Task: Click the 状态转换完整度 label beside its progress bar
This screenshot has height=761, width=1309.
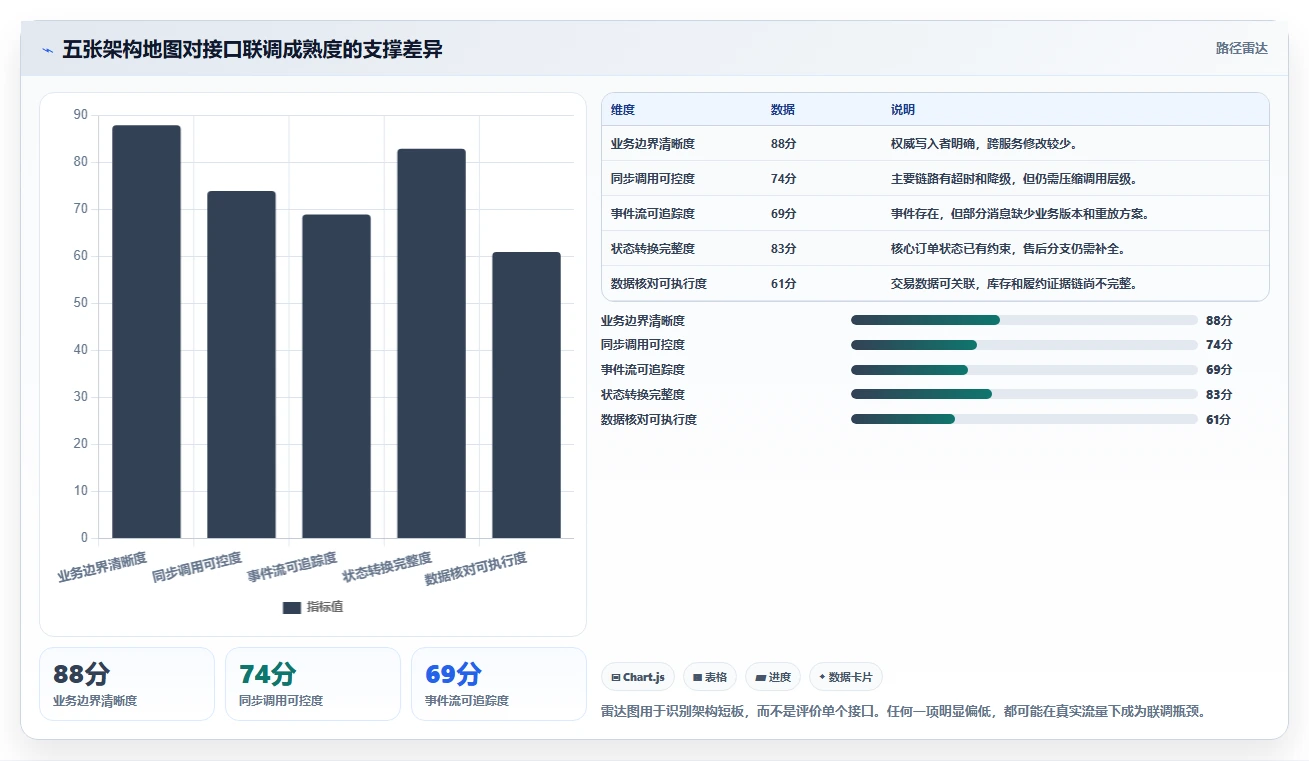Action: click(x=643, y=395)
